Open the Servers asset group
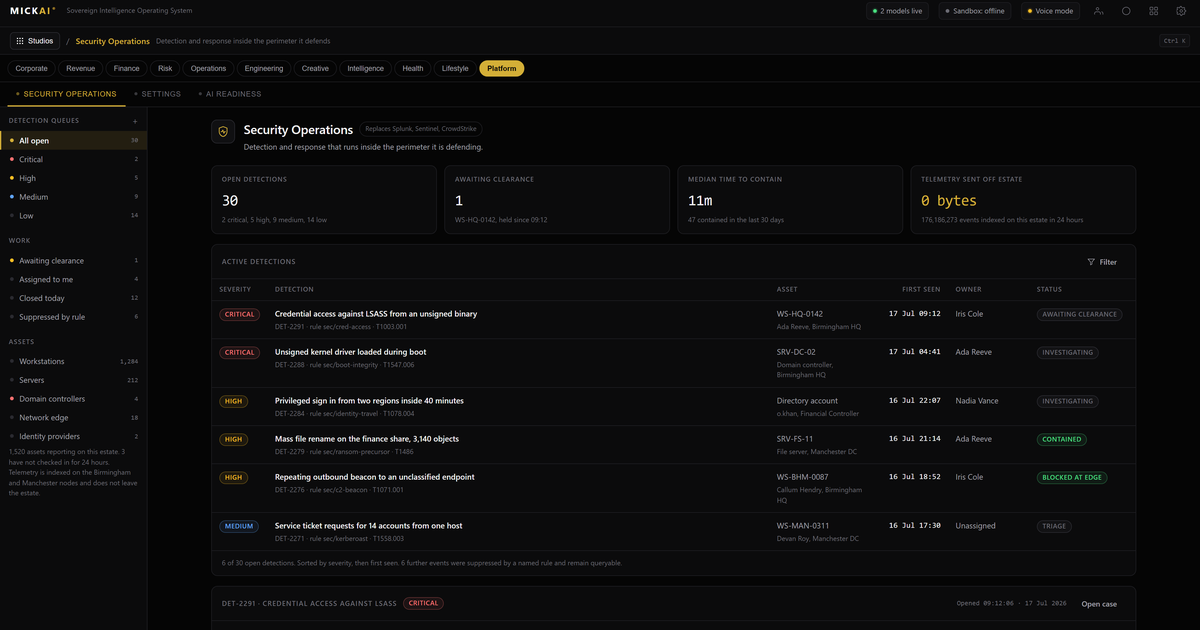This screenshot has width=1200, height=630. [x=73, y=380]
